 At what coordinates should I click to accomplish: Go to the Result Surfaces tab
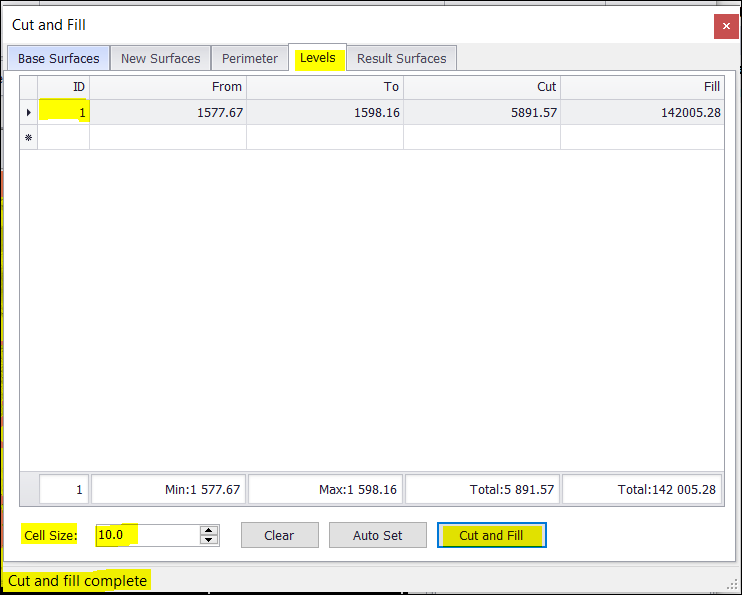pyautogui.click(x=401, y=59)
